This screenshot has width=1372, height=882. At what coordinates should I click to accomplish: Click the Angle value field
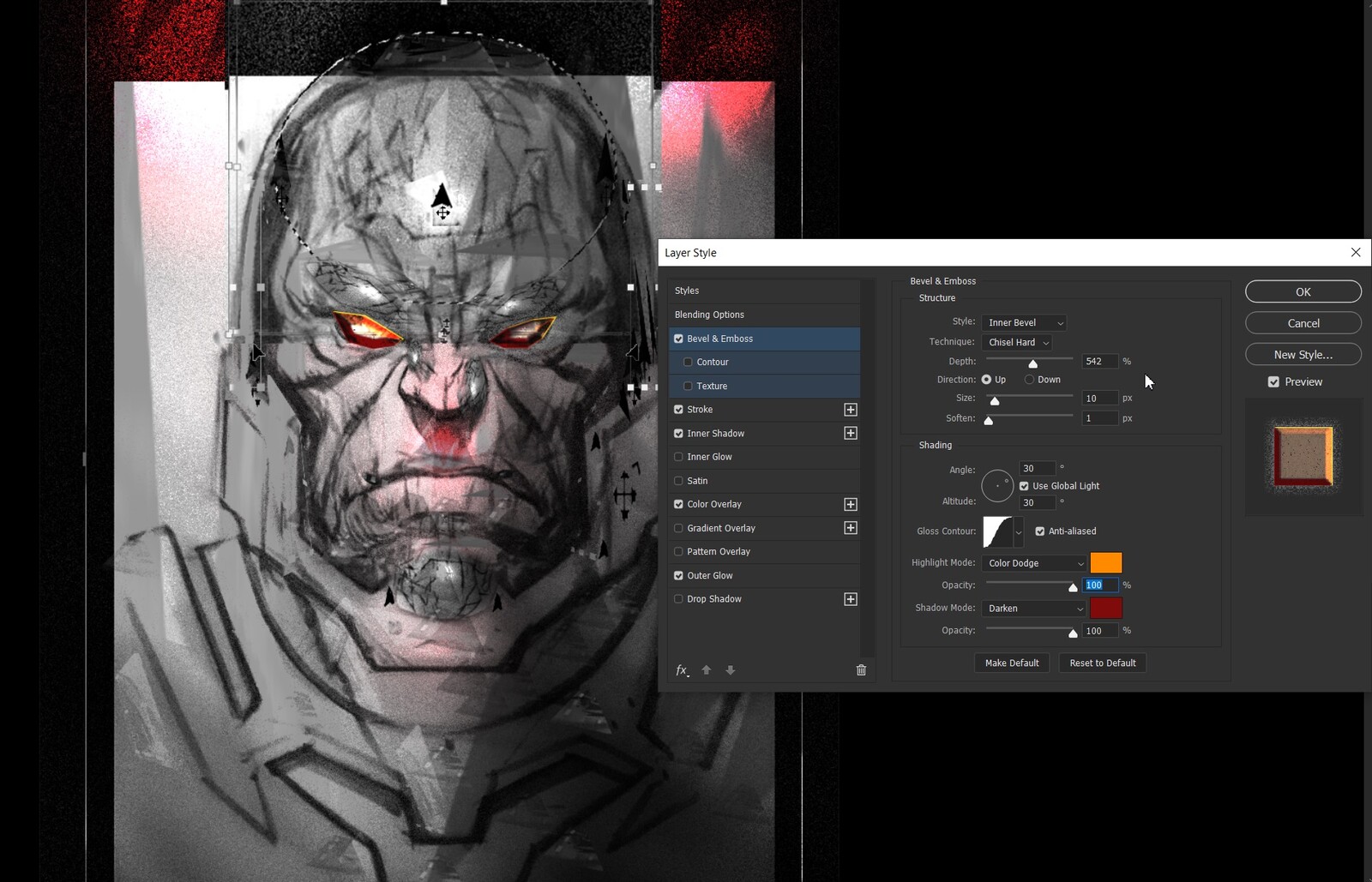[x=1037, y=469]
